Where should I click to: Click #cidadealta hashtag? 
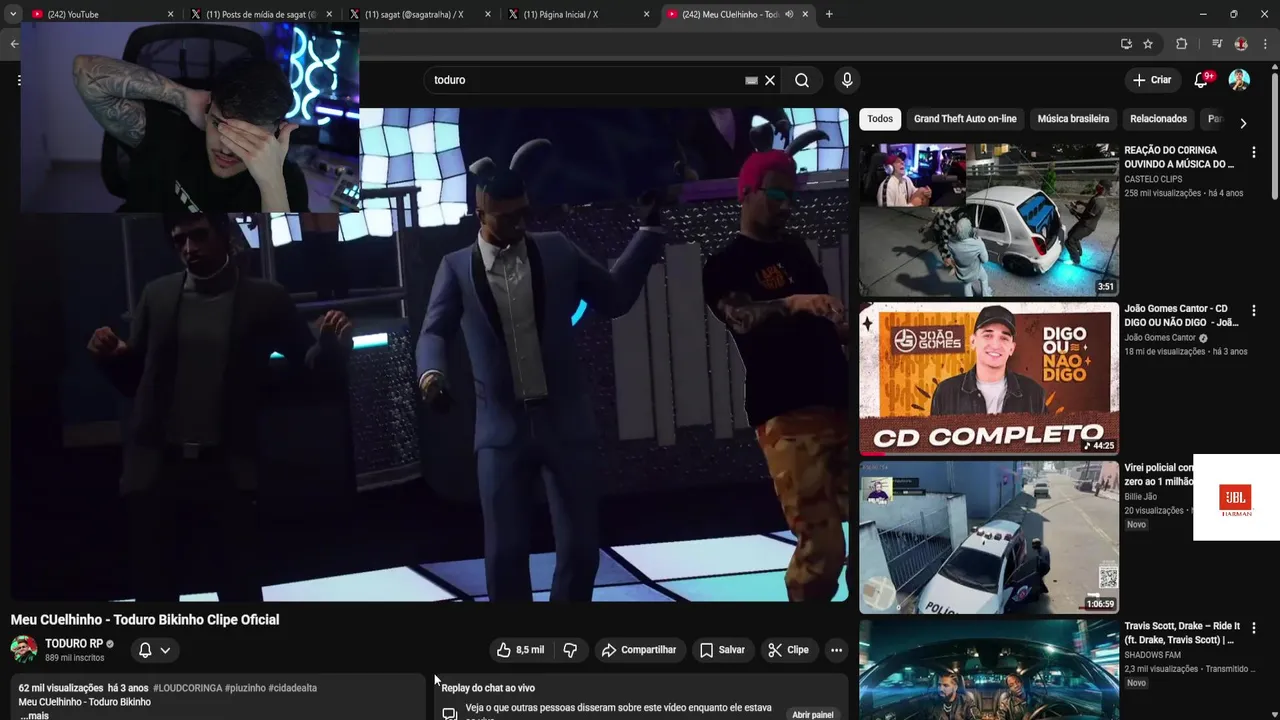click(x=292, y=688)
